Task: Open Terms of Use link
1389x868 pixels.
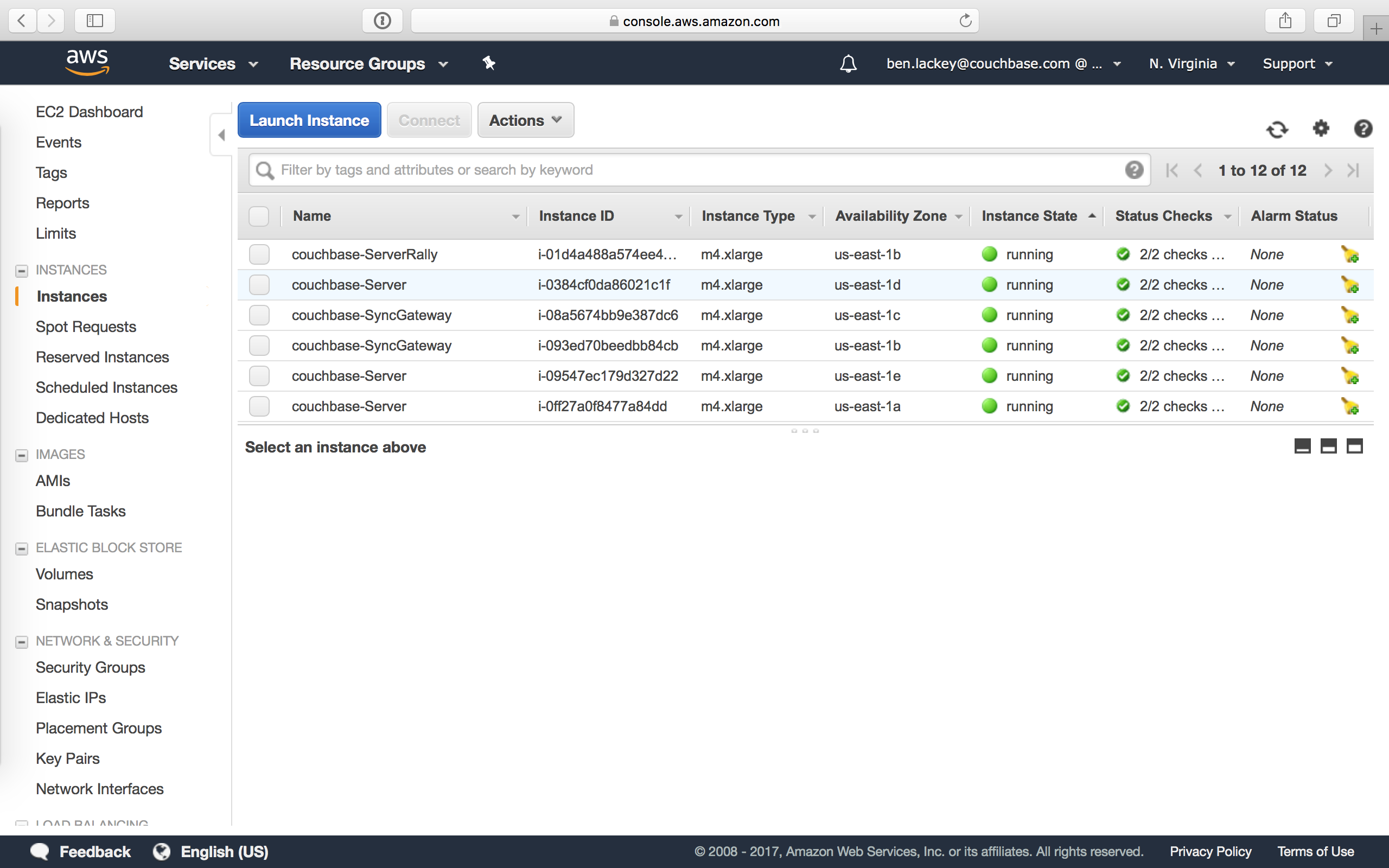Action: pos(1316,851)
